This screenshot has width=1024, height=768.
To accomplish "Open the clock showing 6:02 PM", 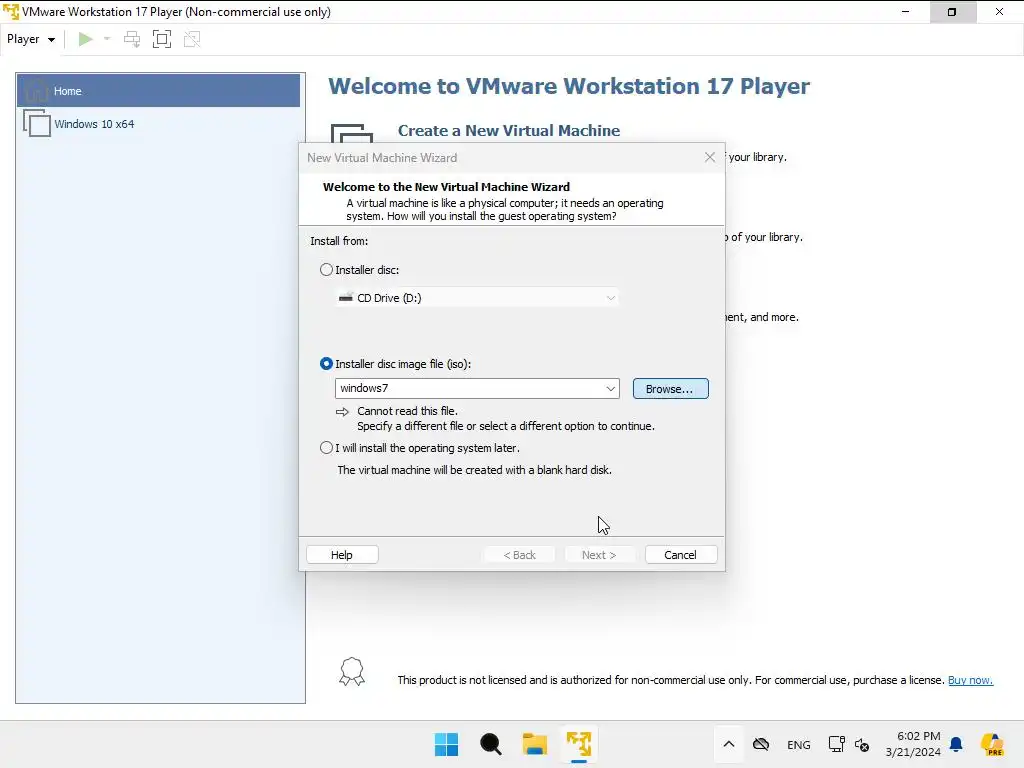I will point(913,744).
